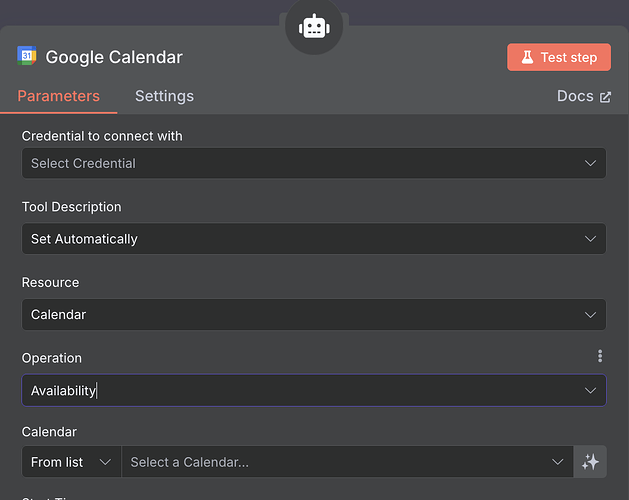Click the AI sparkle button beside Calendar

point(590,462)
